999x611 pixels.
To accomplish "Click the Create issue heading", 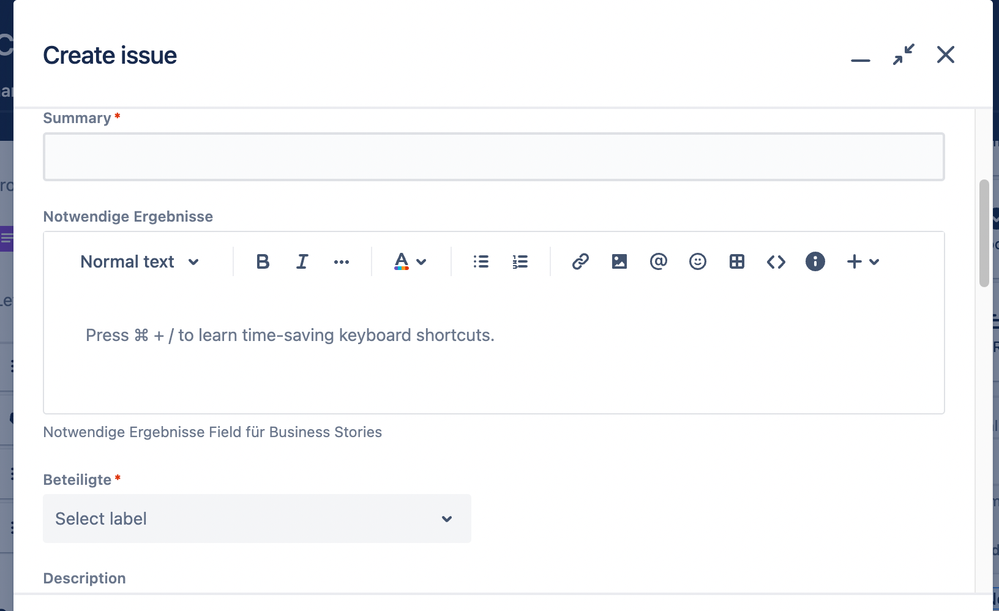I will pyautogui.click(x=110, y=55).
